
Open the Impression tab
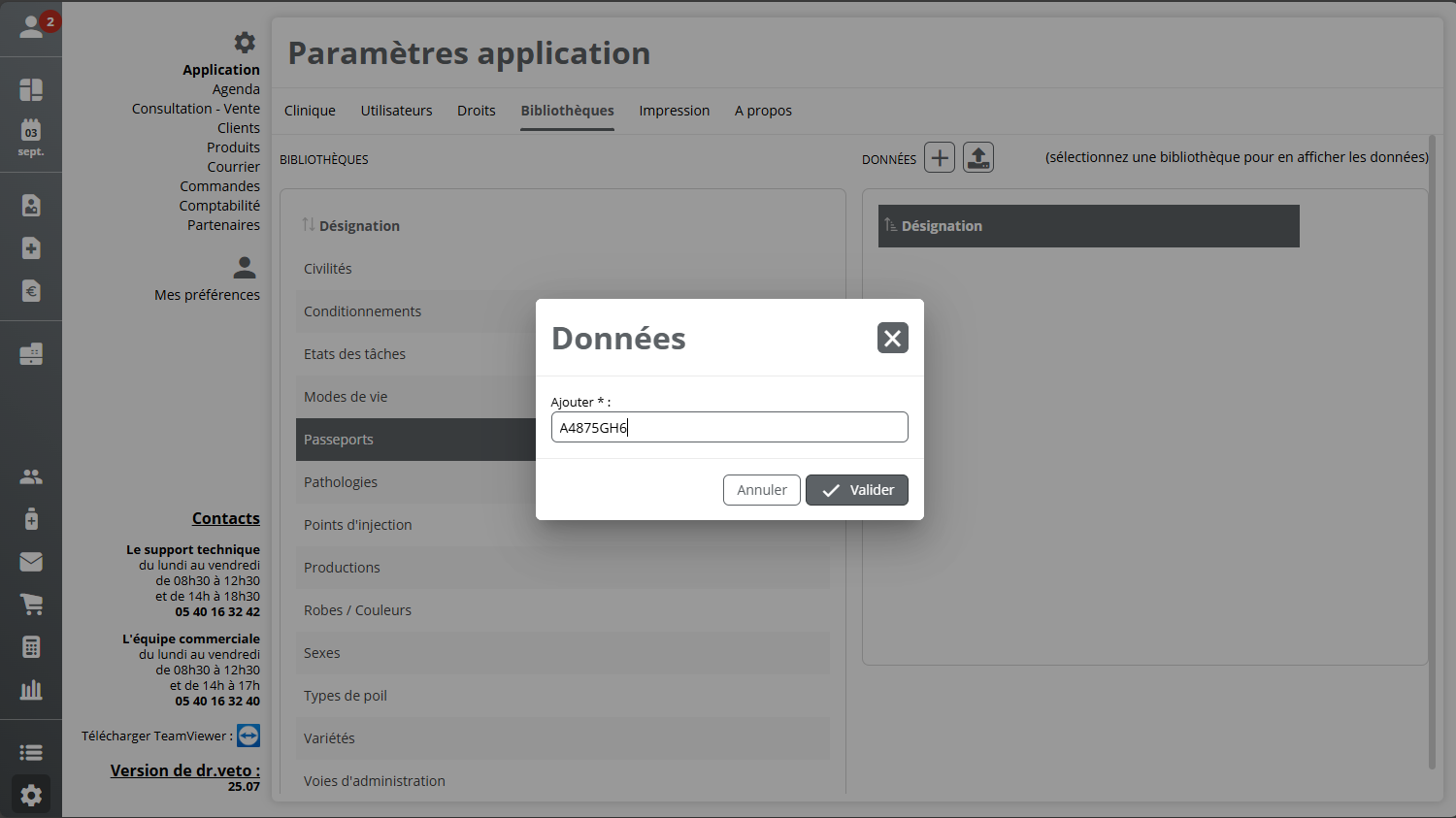[674, 111]
